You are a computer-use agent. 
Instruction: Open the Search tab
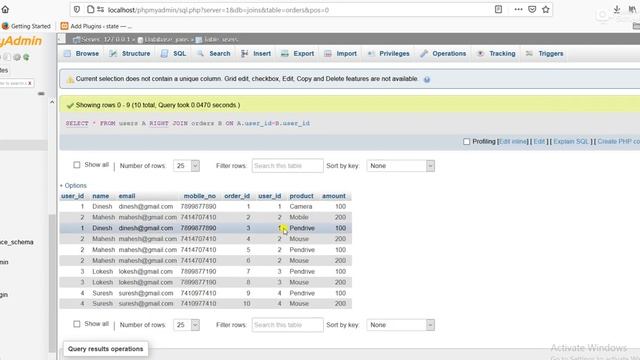[x=213, y=53]
